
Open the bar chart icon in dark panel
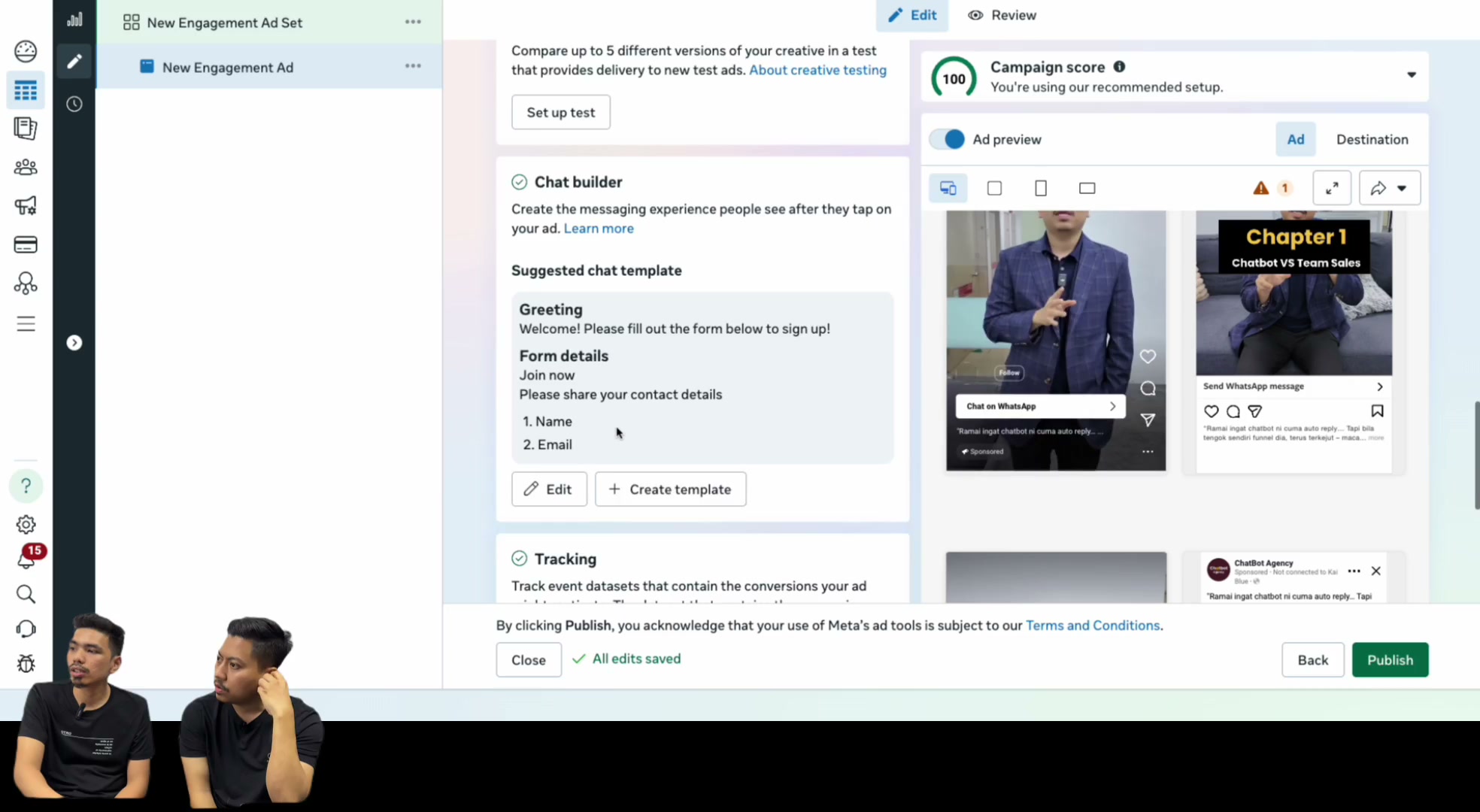click(74, 20)
